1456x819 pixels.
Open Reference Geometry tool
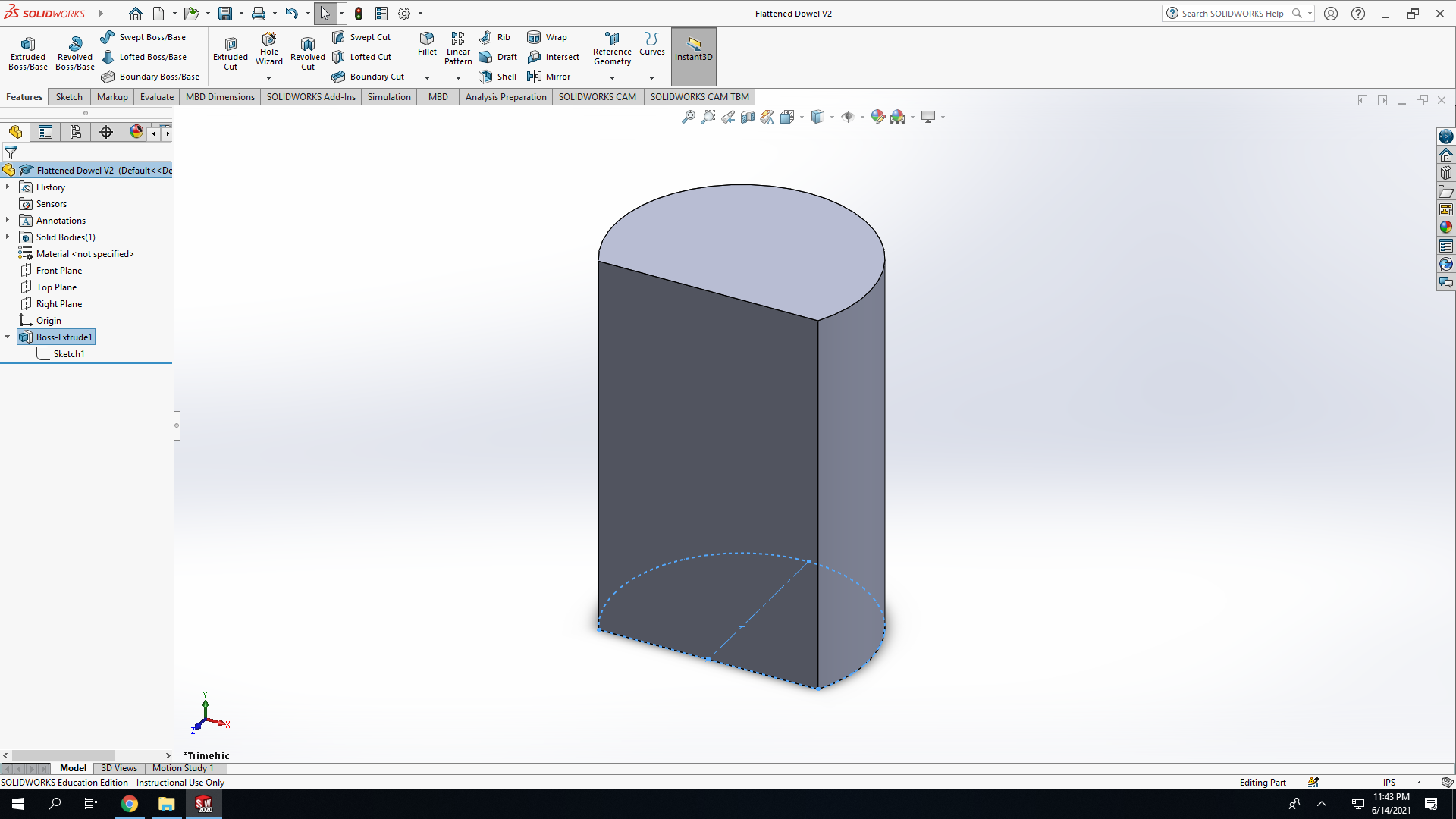[x=612, y=49]
